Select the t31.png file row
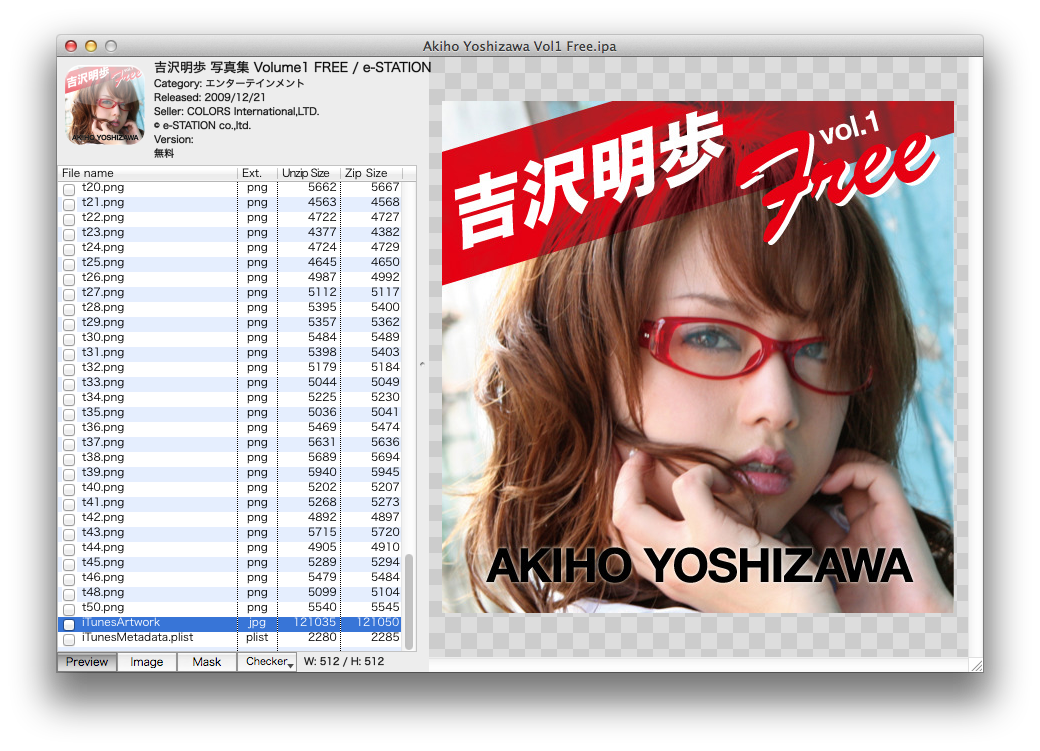The width and height of the screenshot is (1040, 751). click(230, 352)
